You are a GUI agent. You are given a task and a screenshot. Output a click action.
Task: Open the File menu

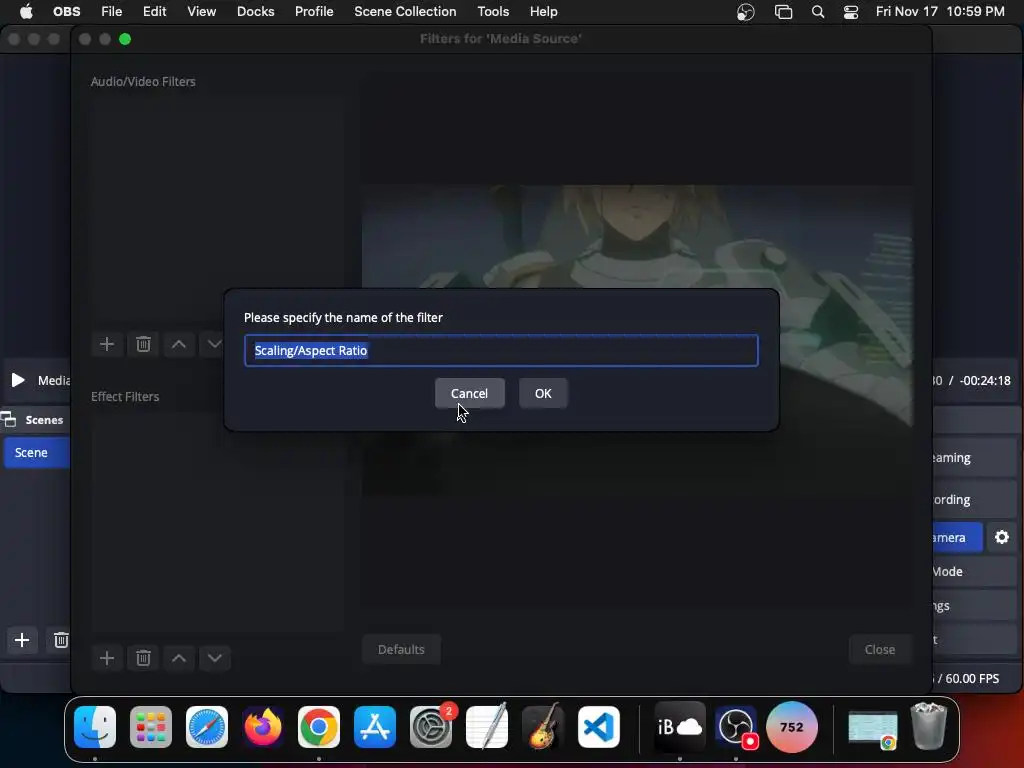[112, 11]
